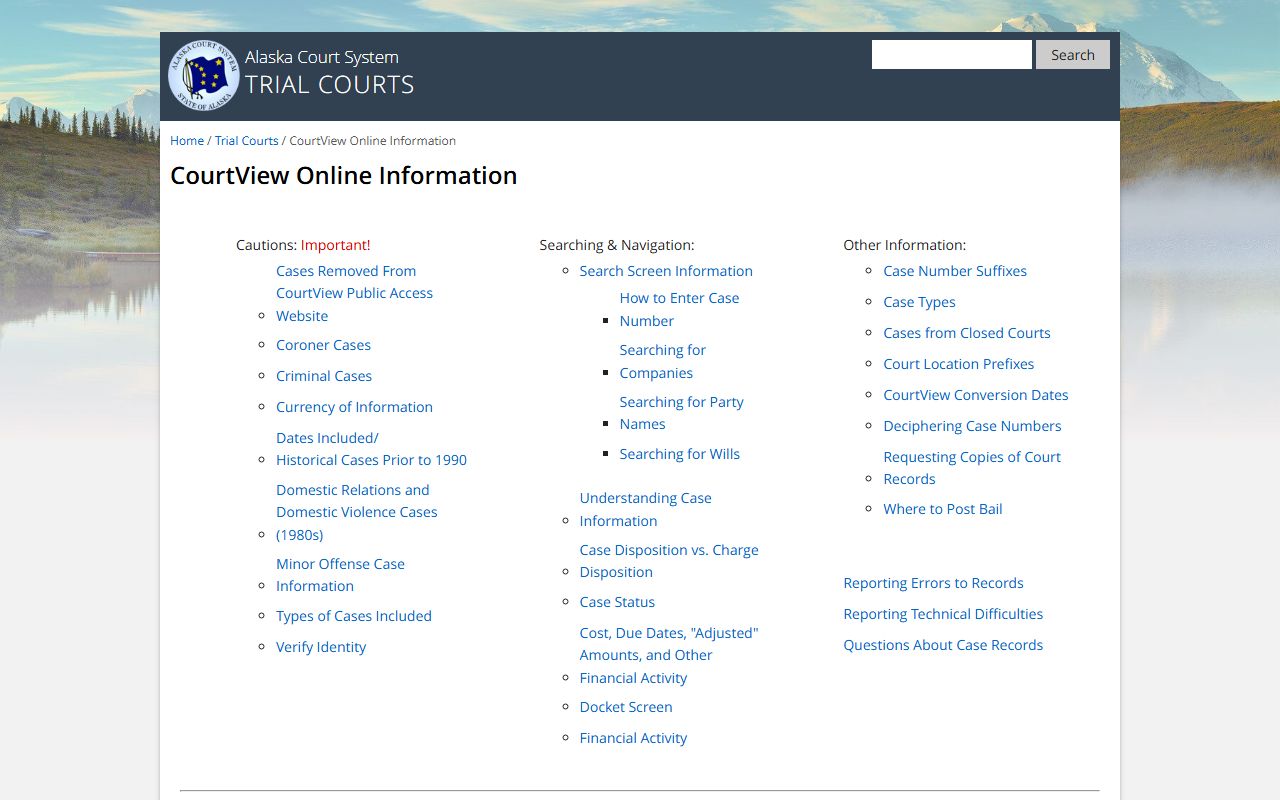Open Cost, Due Dates, Adjusted Amounts link
Image resolution: width=1280 pixels, height=800 pixels.
[669, 655]
